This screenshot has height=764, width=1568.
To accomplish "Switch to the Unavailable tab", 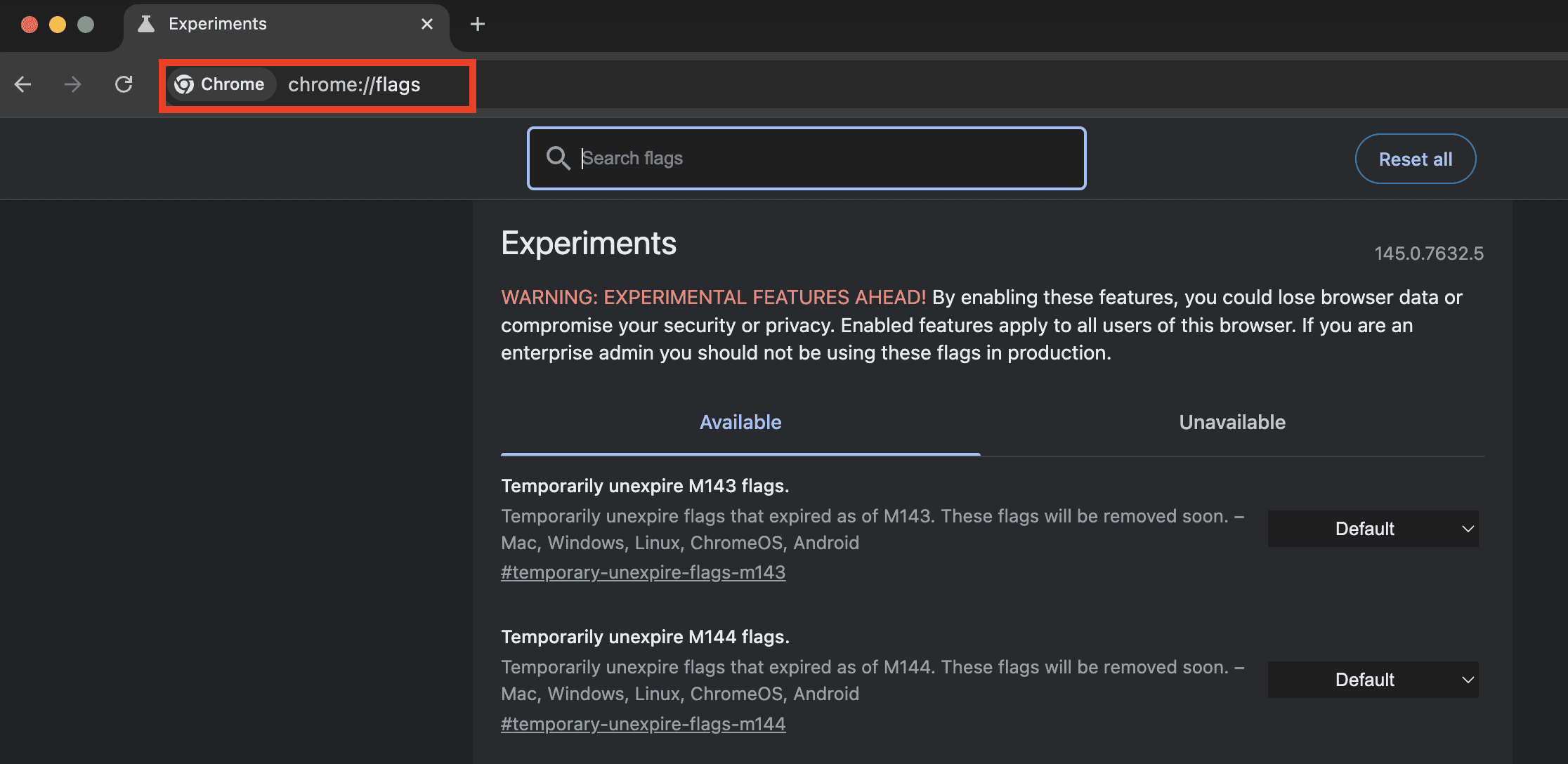I will [1232, 422].
